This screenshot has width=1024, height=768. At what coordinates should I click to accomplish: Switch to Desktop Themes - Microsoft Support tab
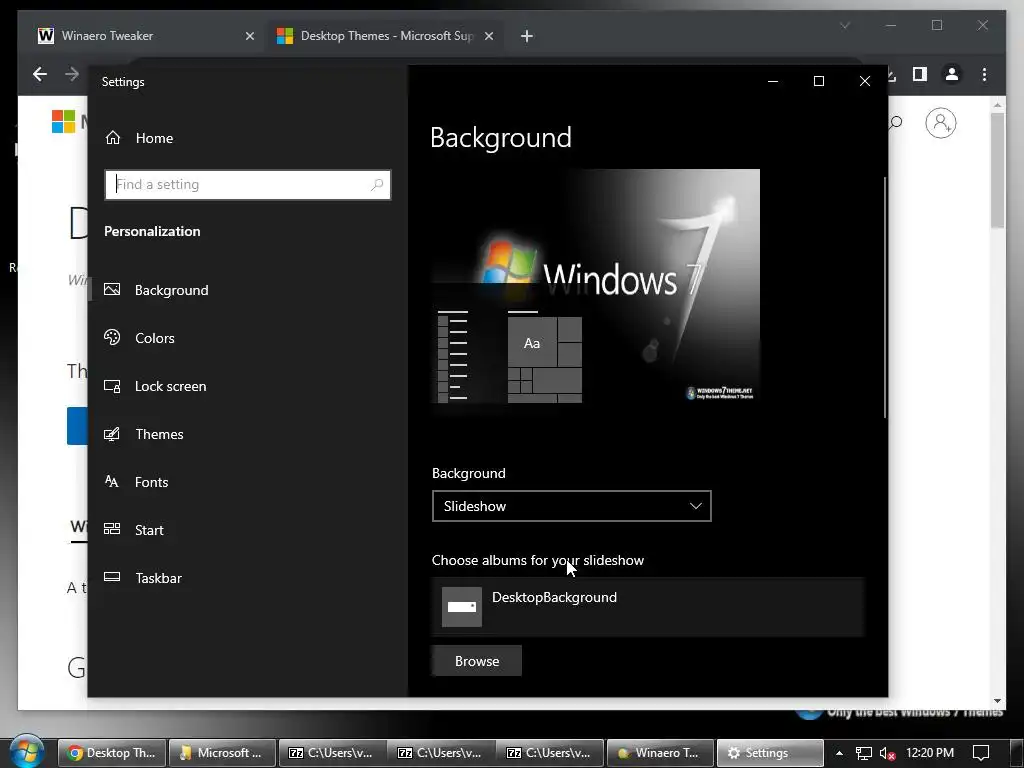click(387, 36)
